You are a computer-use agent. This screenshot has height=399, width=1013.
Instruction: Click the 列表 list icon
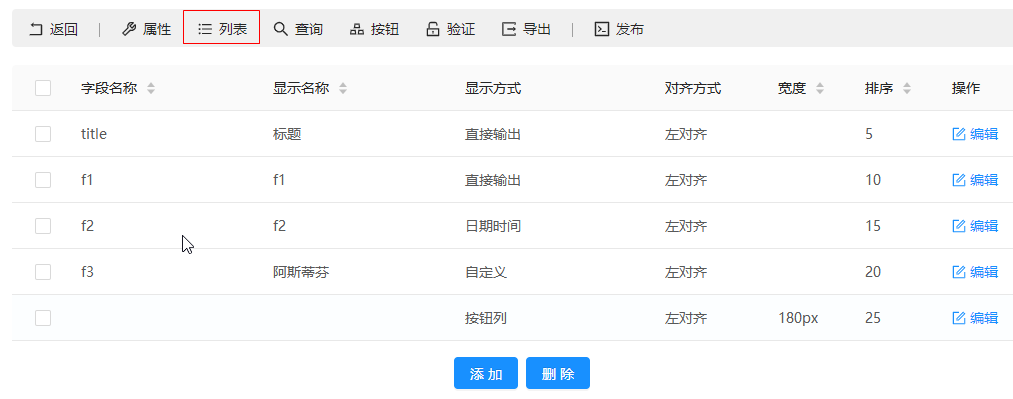[205, 29]
